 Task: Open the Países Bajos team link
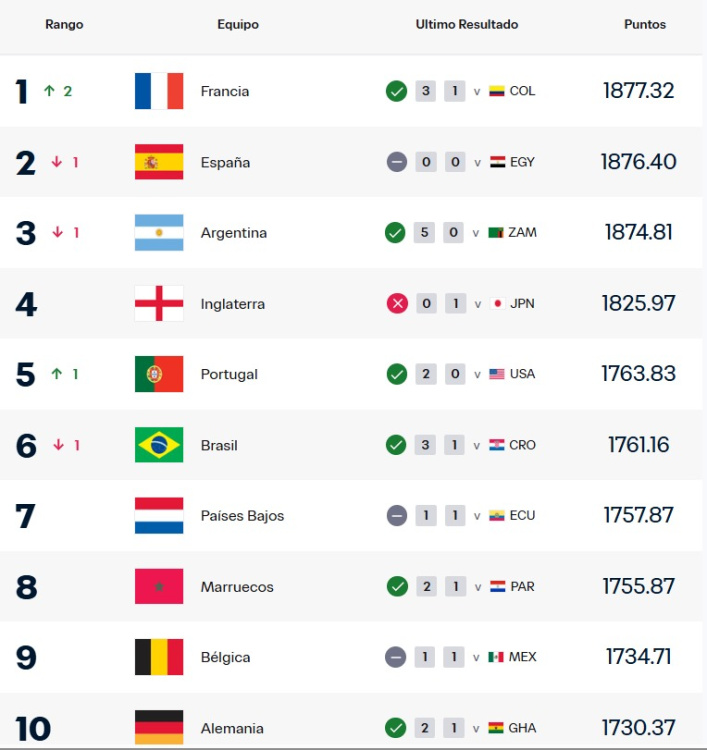[242, 516]
